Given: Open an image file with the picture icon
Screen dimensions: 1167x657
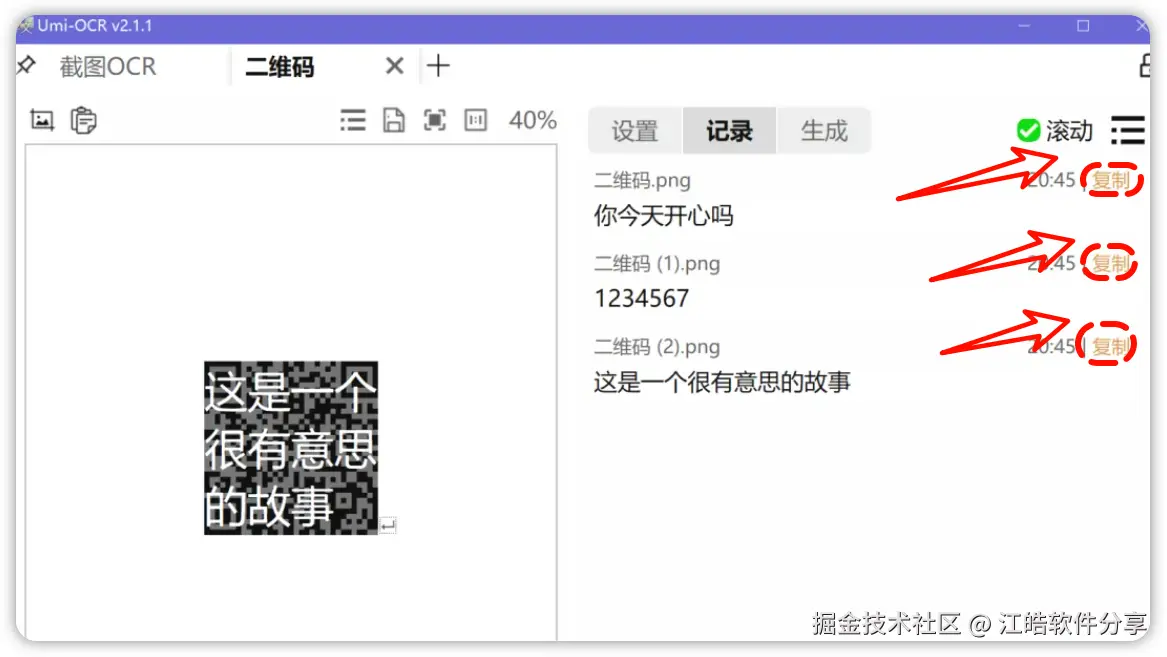Looking at the screenshot, I should pyautogui.click(x=42, y=120).
